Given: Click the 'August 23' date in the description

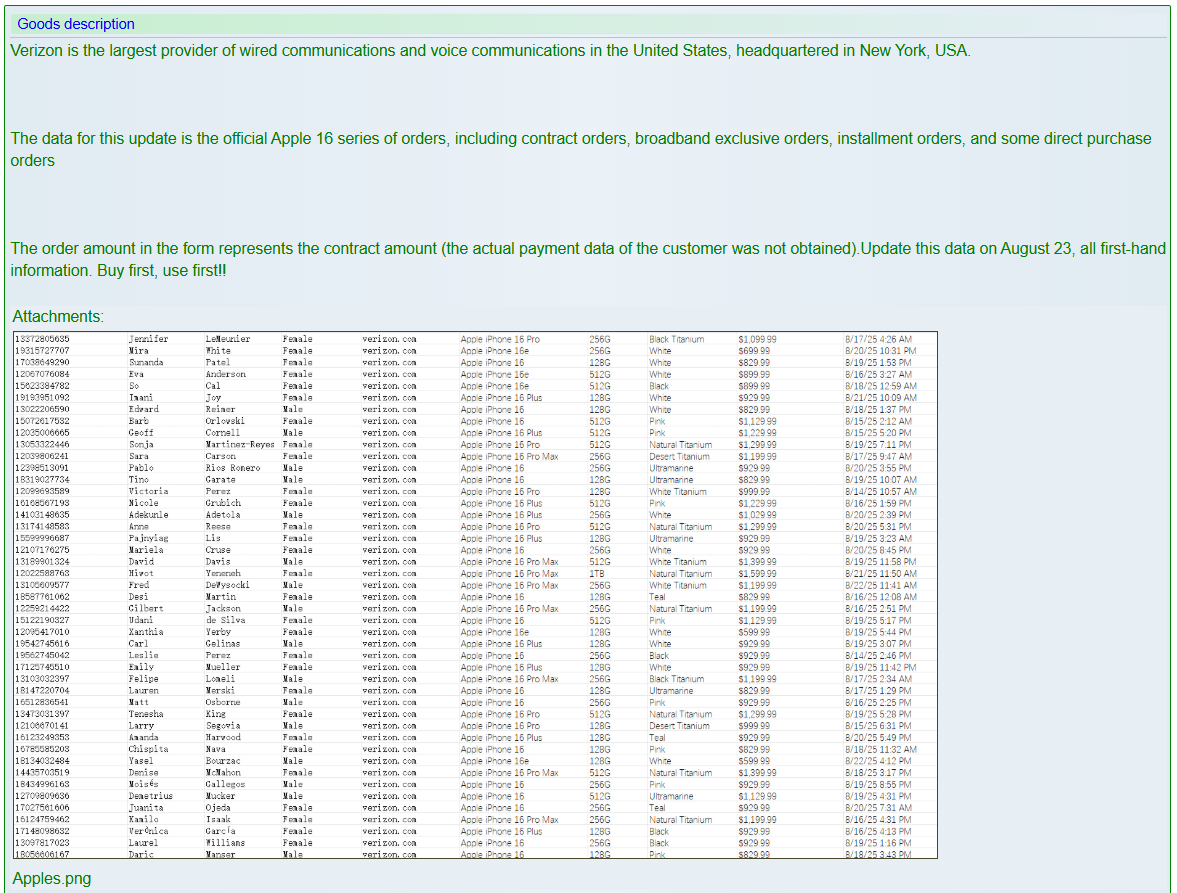Looking at the screenshot, I should (x=1035, y=249).
